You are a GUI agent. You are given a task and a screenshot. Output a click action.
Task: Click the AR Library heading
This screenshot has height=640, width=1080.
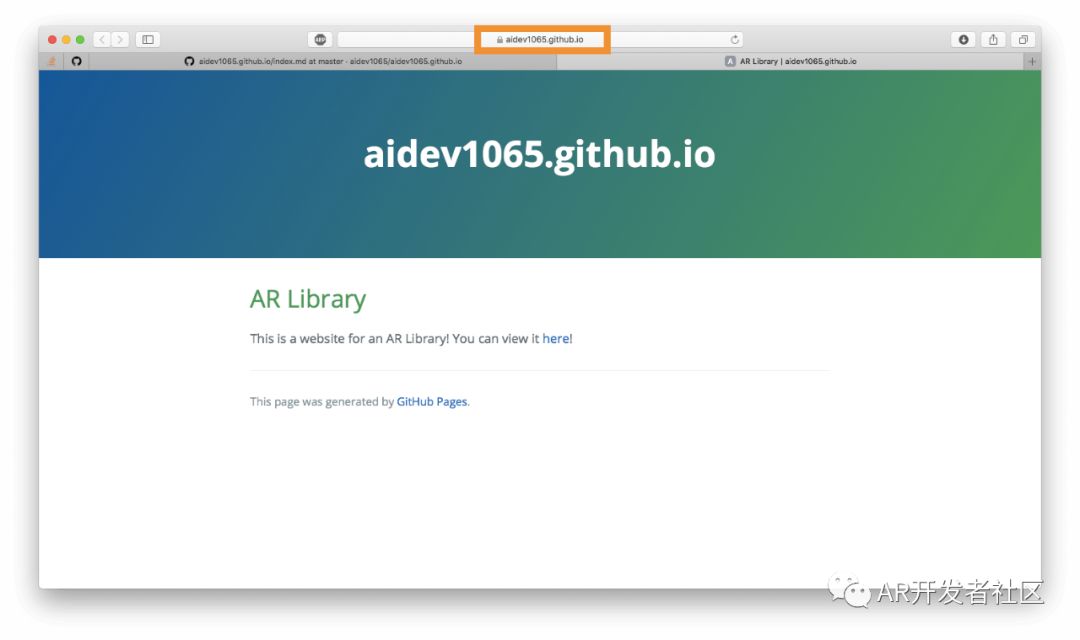[x=307, y=299]
